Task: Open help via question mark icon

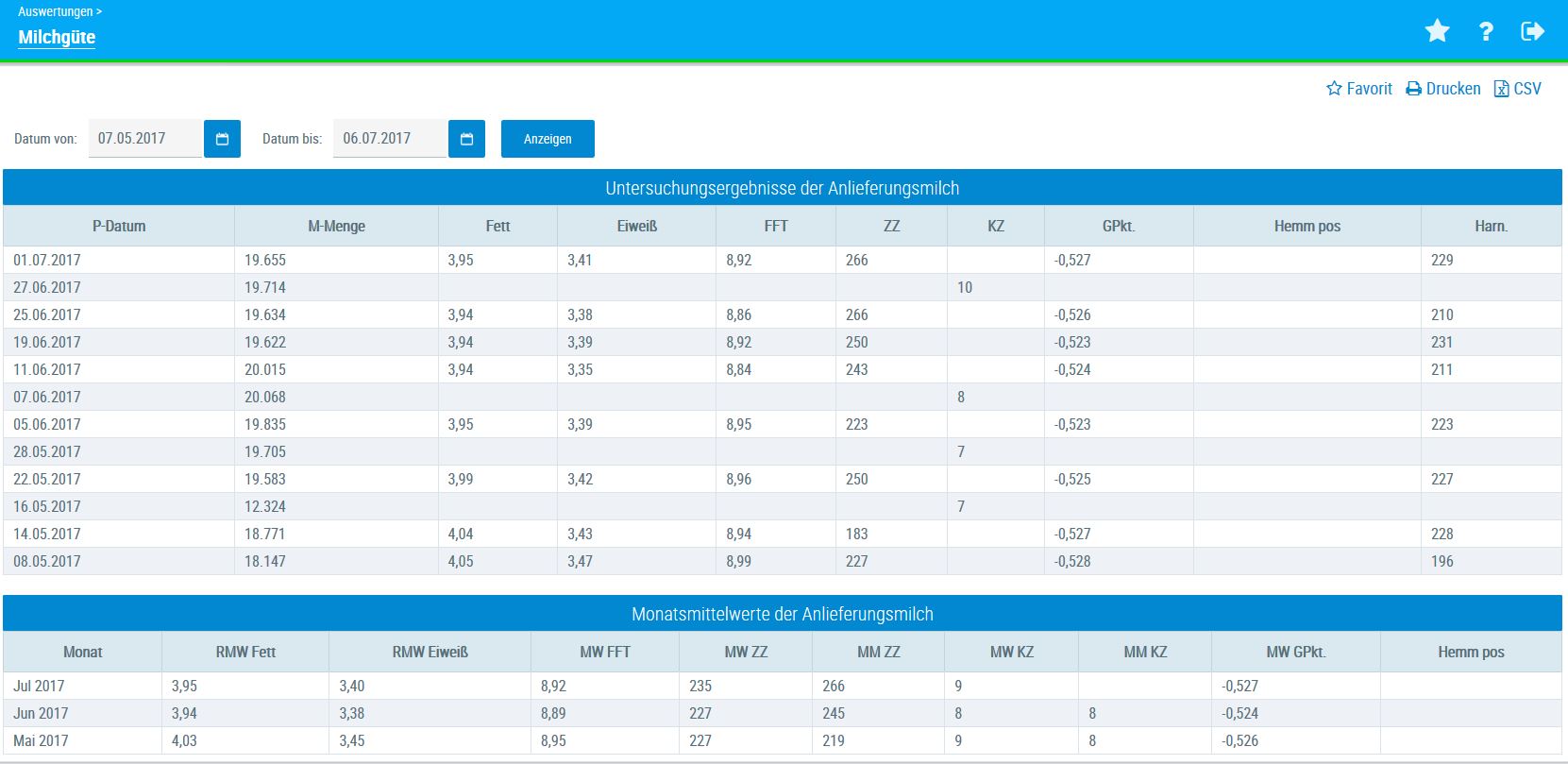Action: tap(1486, 31)
